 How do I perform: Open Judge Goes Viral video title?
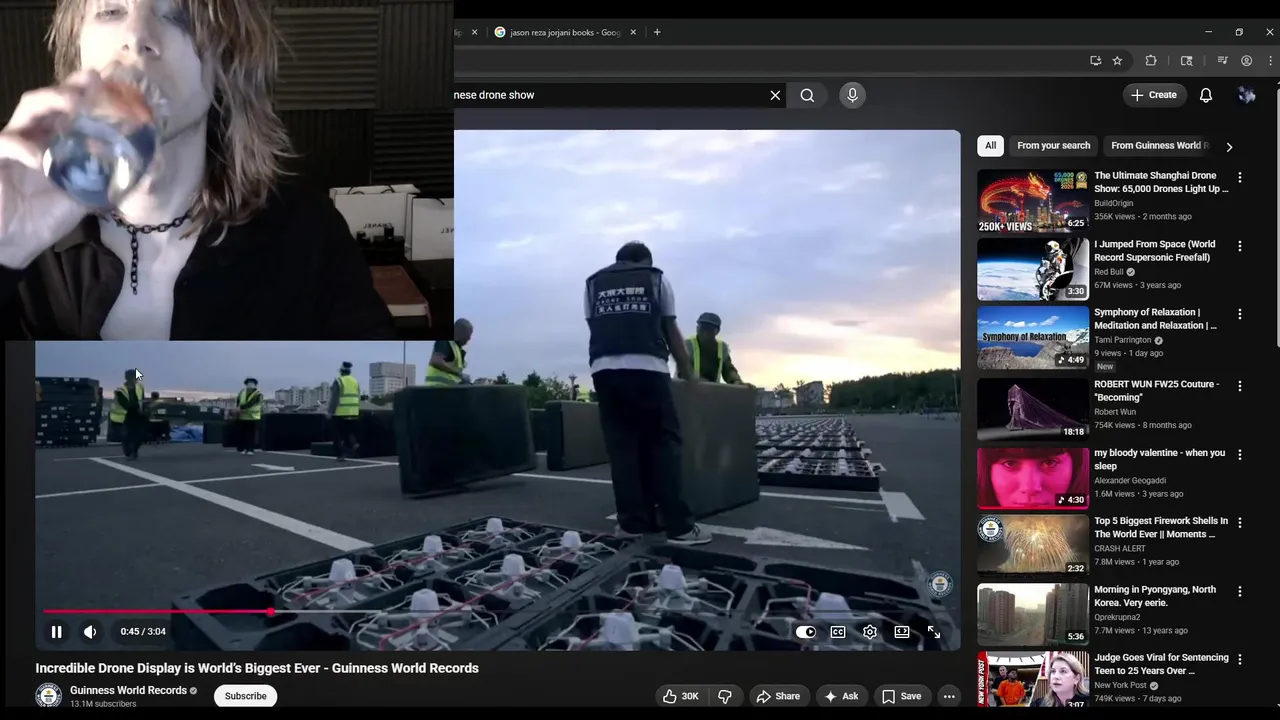[x=1161, y=664]
